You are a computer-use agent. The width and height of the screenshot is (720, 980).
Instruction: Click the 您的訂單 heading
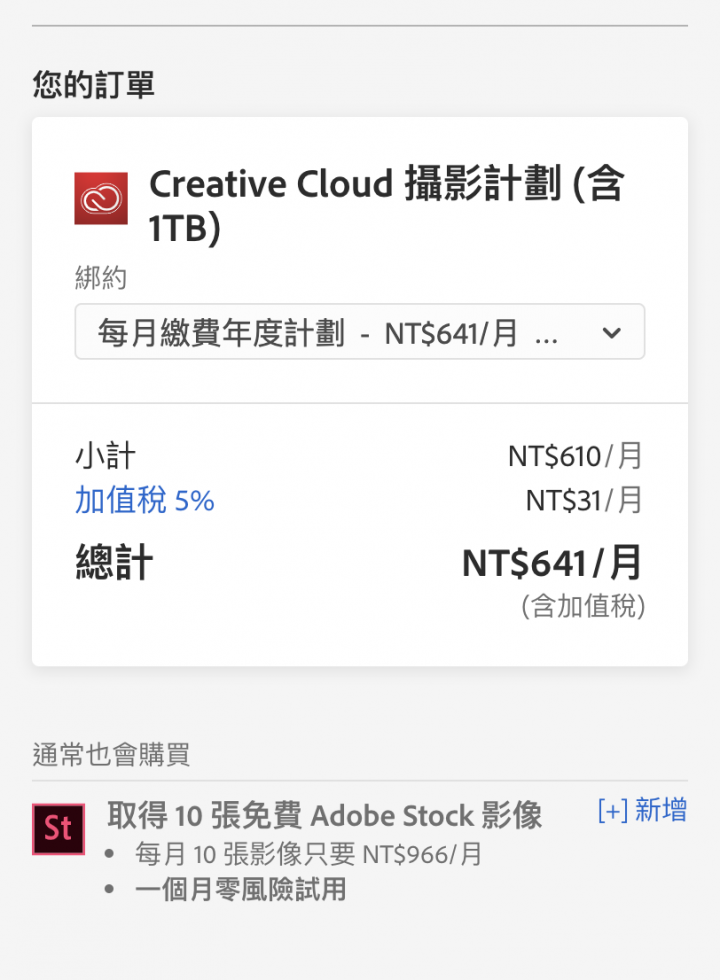tap(94, 85)
